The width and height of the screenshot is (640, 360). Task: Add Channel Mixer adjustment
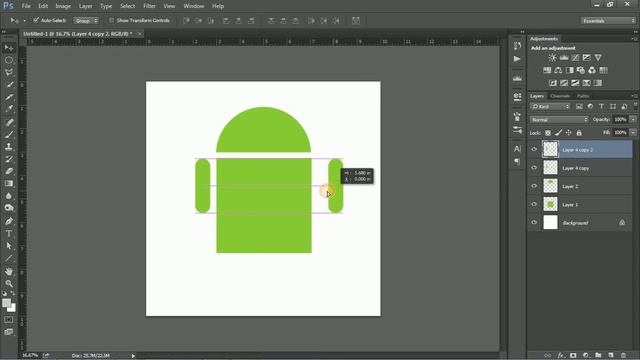pos(592,70)
